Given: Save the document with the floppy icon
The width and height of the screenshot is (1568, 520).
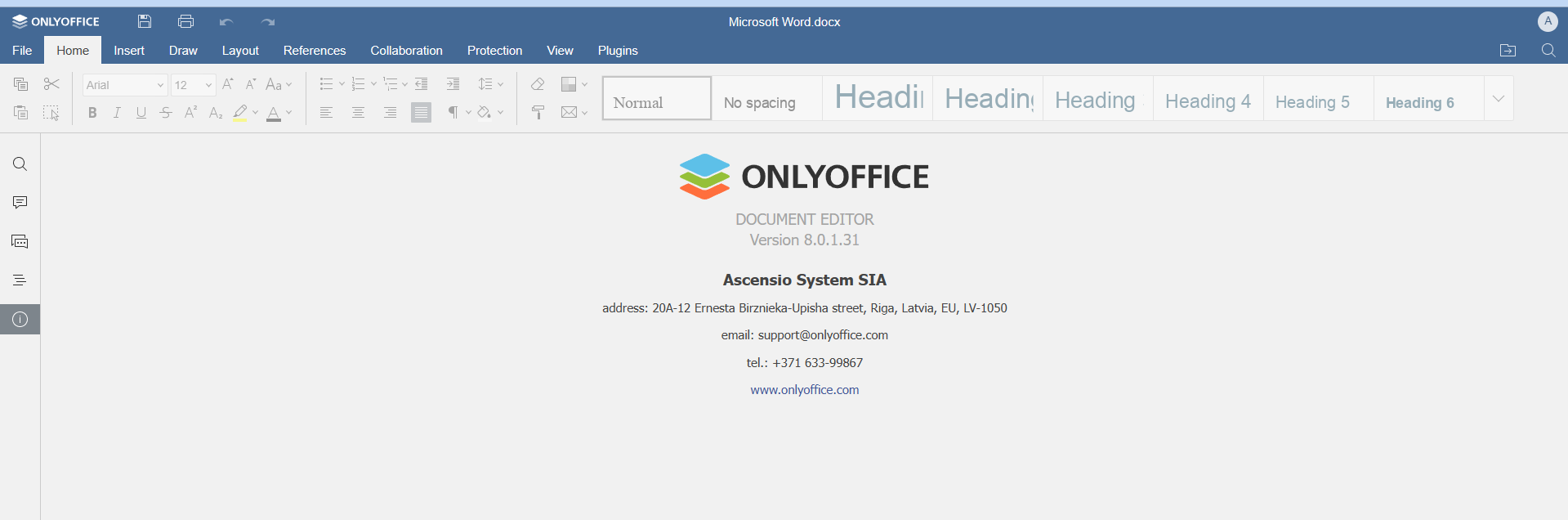Looking at the screenshot, I should pyautogui.click(x=145, y=22).
